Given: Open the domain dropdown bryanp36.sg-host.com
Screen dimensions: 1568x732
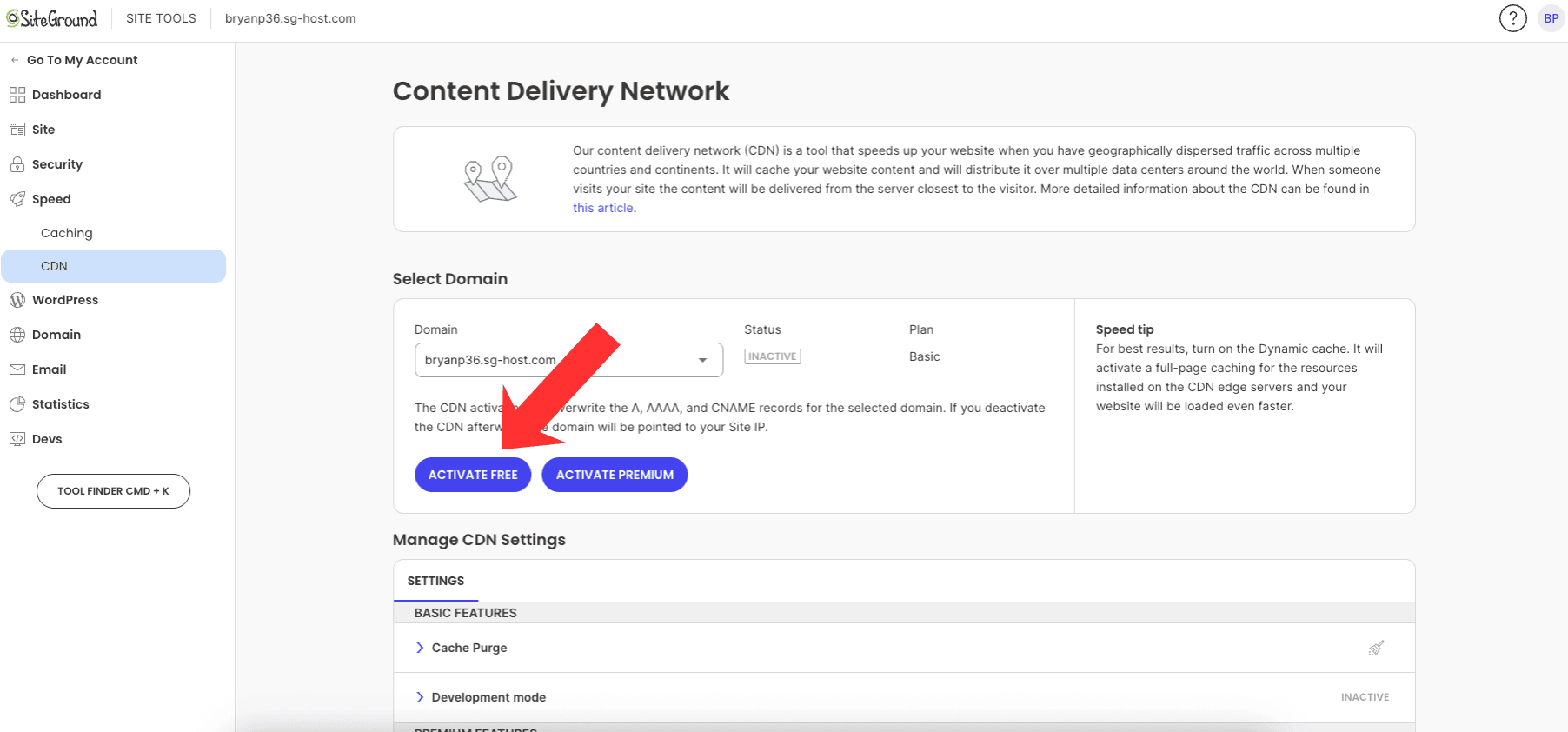Looking at the screenshot, I should pos(568,360).
